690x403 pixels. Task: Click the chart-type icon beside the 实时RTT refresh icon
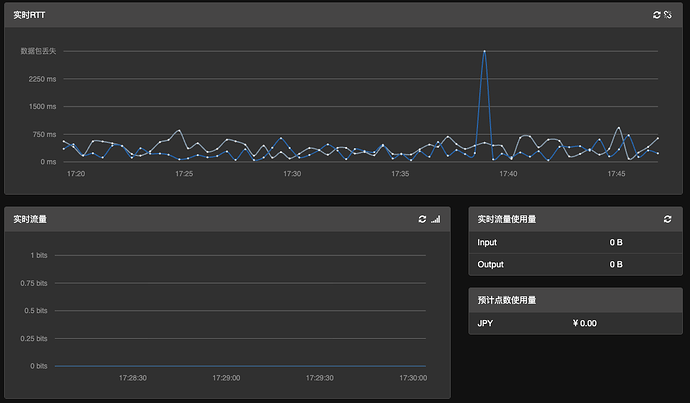(x=668, y=15)
